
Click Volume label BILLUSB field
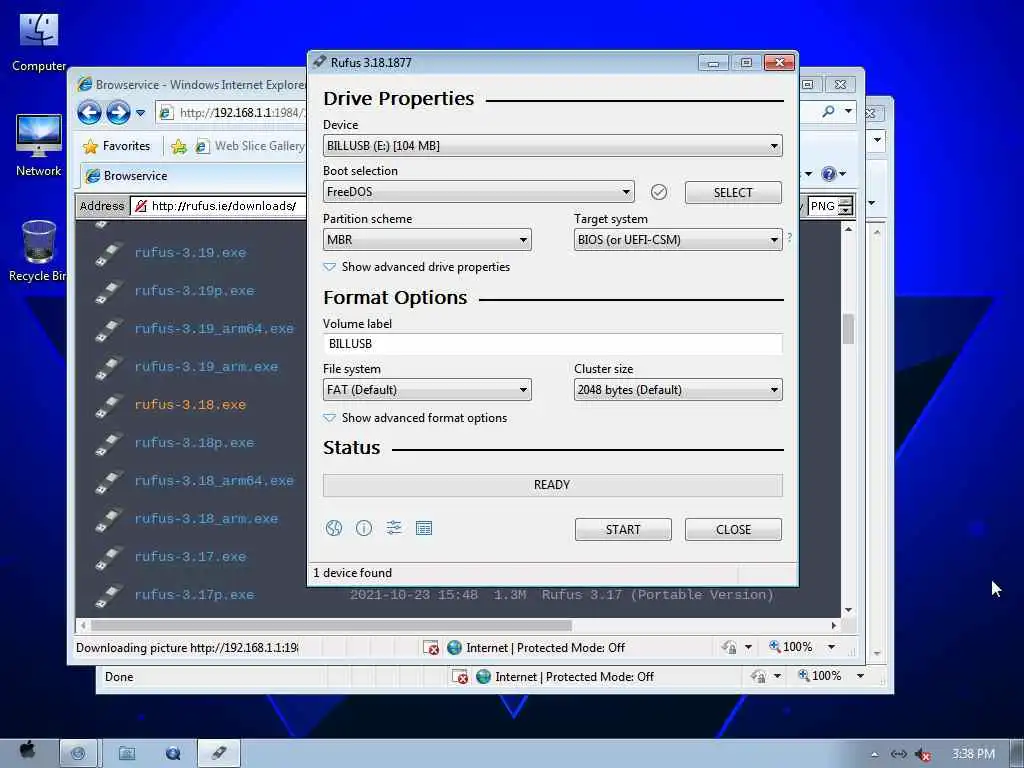552,344
